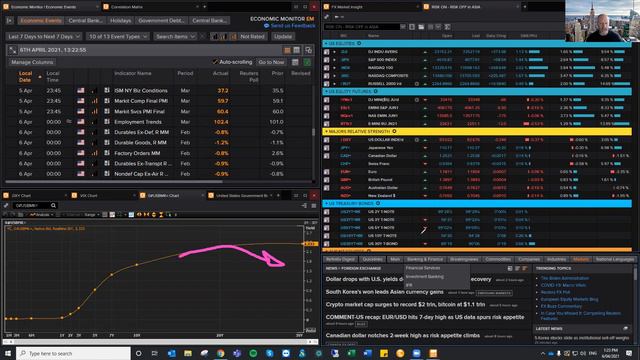Click the magnifier icon in chart symbol box
Viewport: 640px width, 360px height.
click(x=53, y=205)
